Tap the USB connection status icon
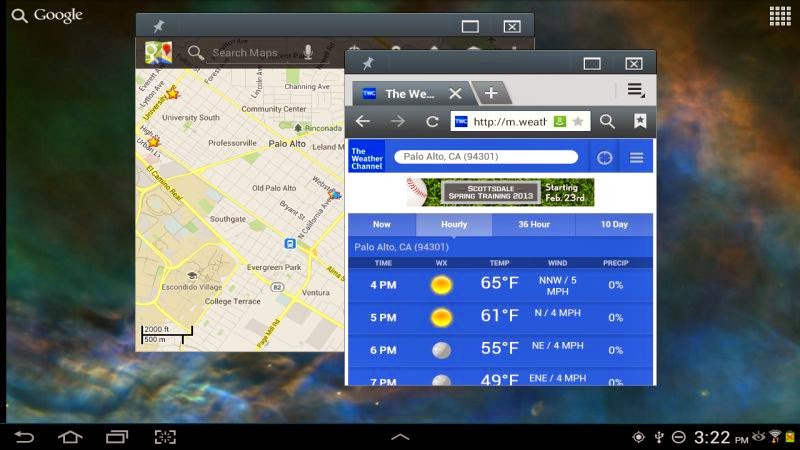The width and height of the screenshot is (800, 450). click(x=659, y=437)
